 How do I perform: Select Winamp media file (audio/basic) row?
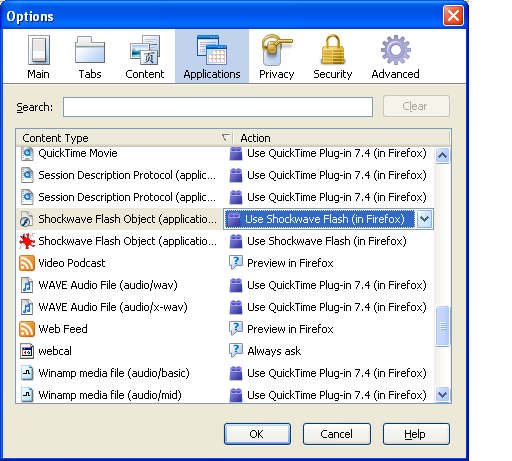(114, 373)
